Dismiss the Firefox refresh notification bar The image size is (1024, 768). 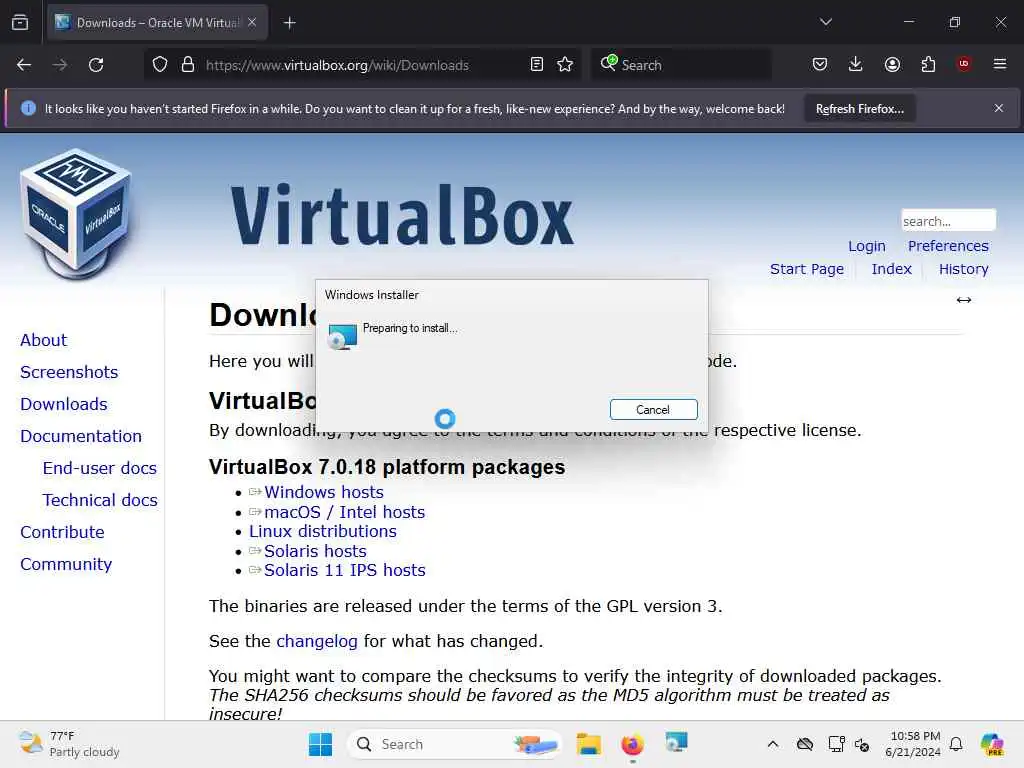pos(999,108)
